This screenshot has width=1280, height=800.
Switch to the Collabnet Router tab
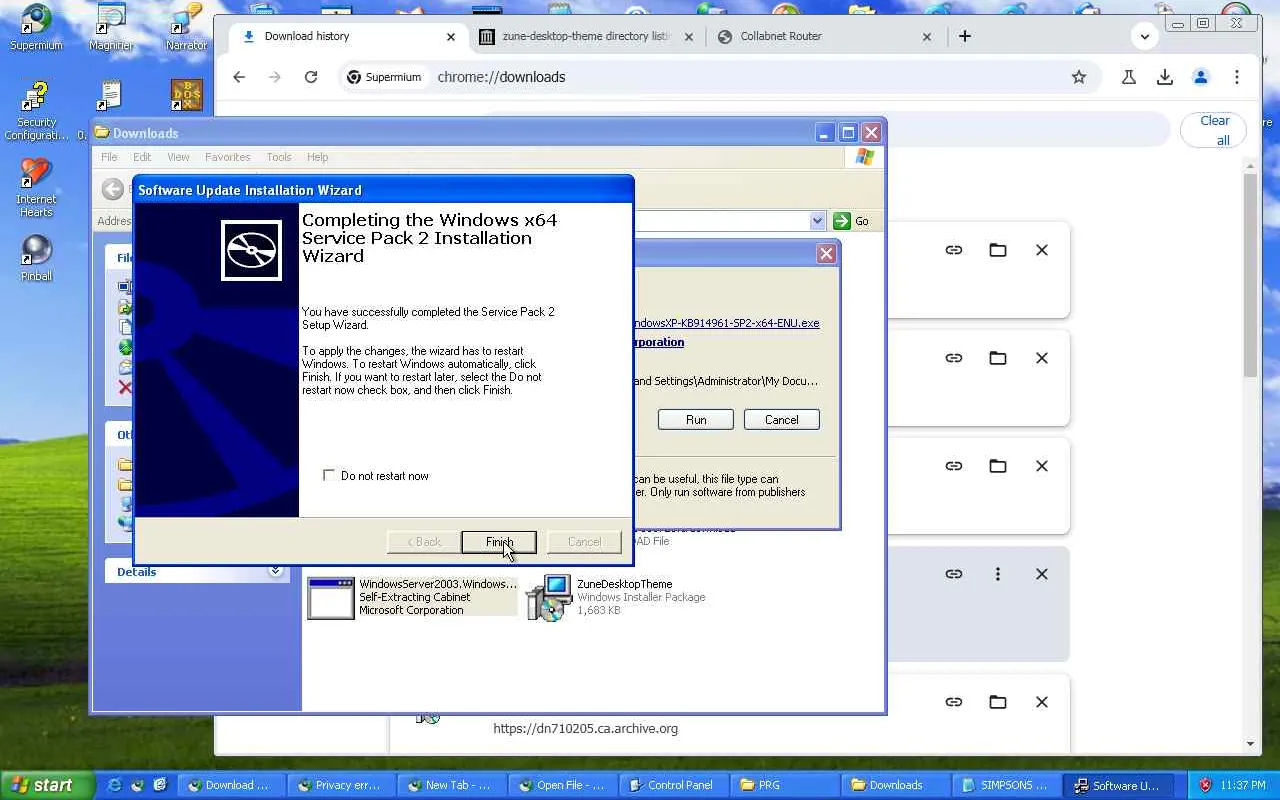pyautogui.click(x=825, y=36)
